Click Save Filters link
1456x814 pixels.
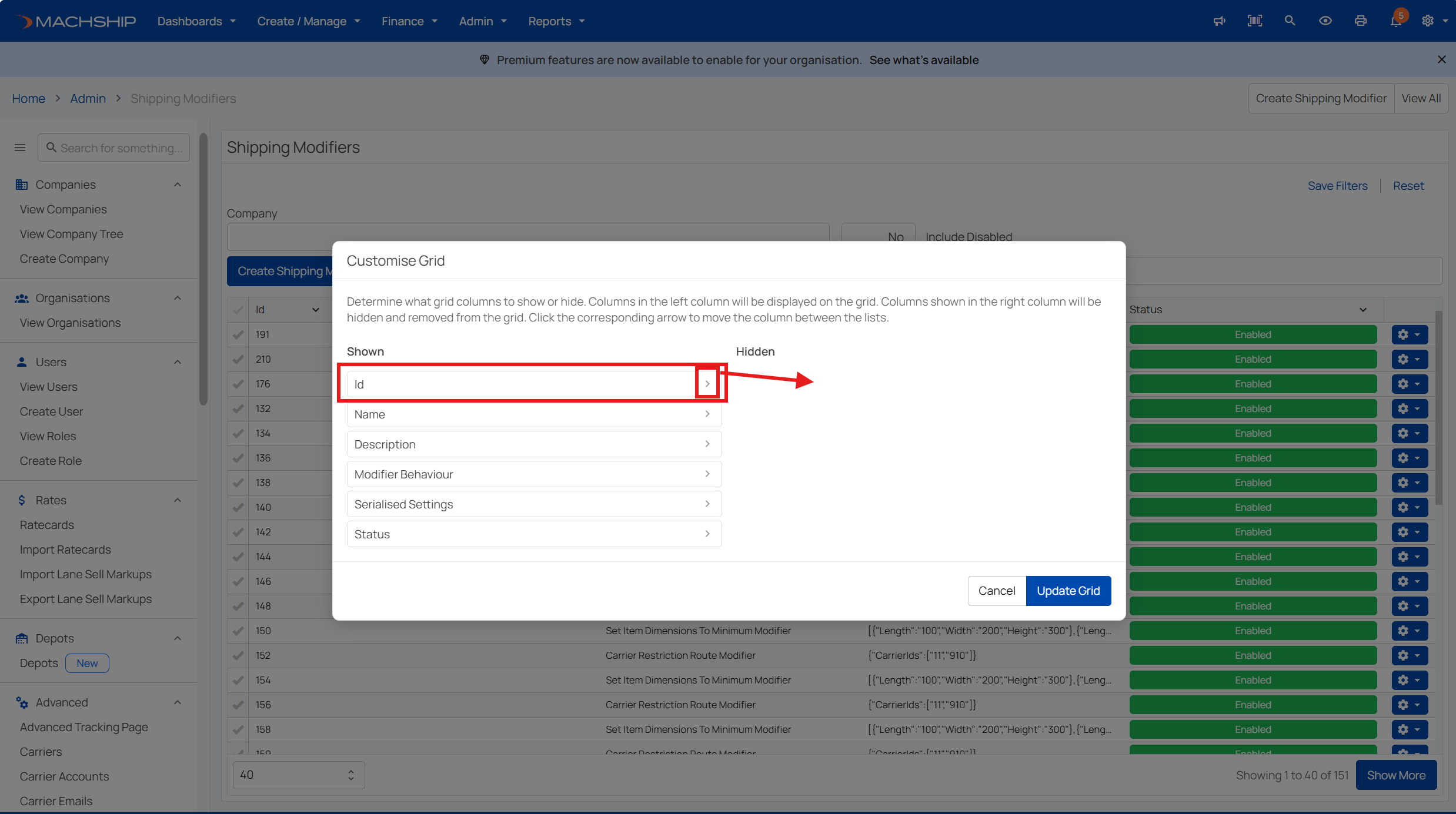(1337, 186)
